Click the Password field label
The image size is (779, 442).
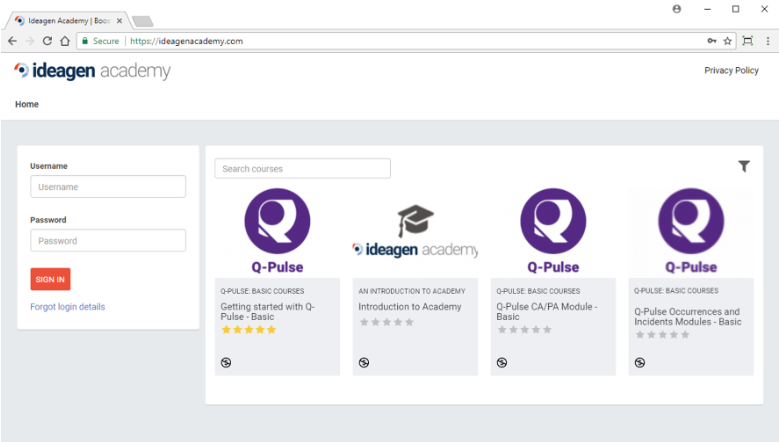pyautogui.click(x=48, y=220)
